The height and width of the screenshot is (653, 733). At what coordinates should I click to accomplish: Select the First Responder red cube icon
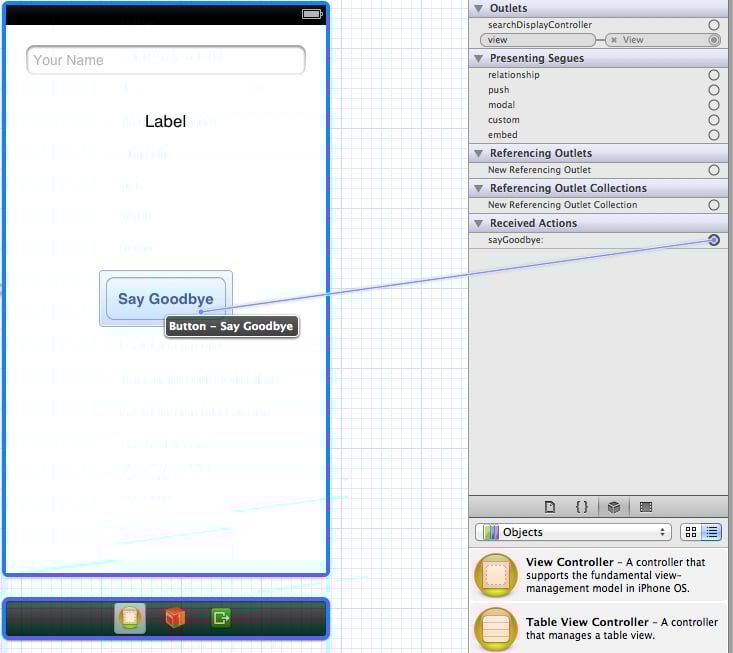point(175,618)
